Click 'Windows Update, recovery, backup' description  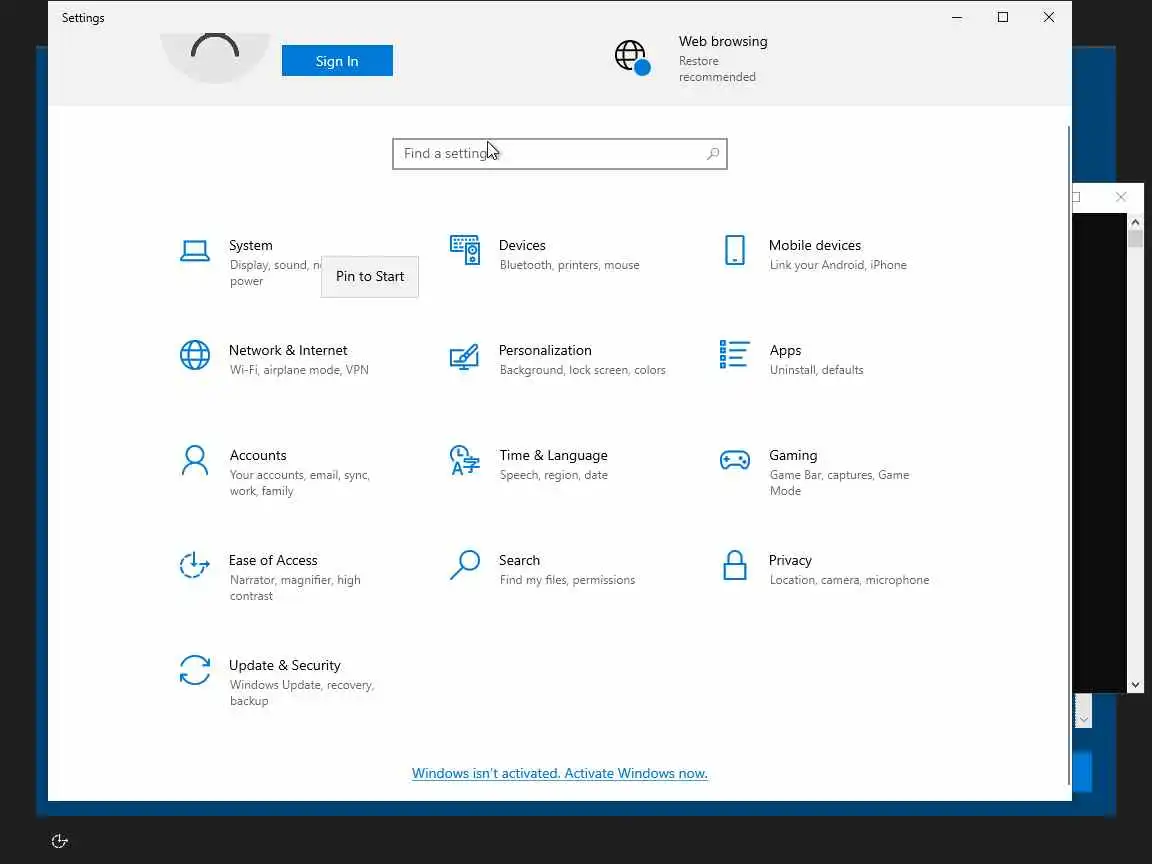pyautogui.click(x=302, y=693)
